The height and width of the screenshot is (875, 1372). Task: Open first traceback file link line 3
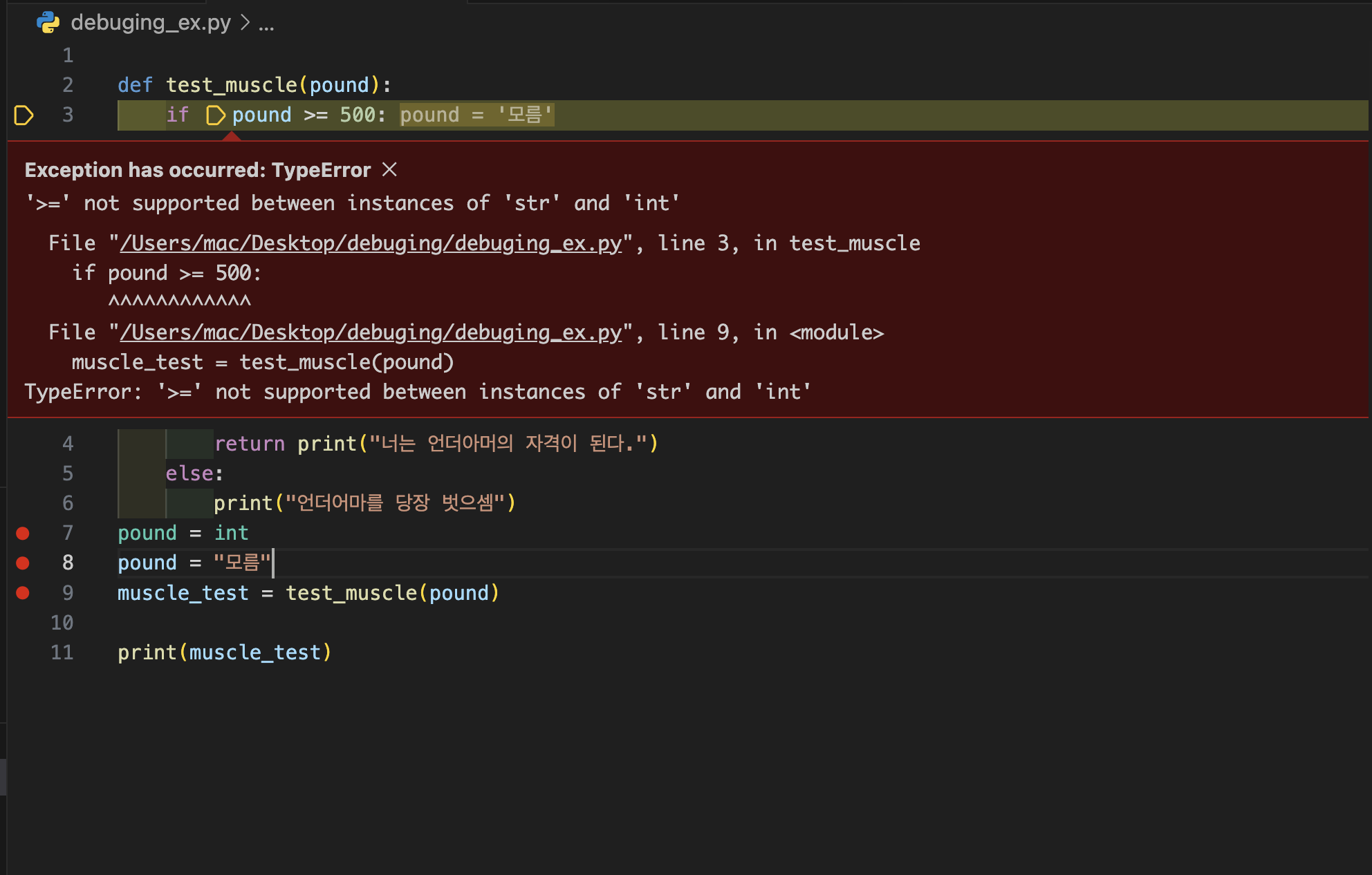pos(371,243)
